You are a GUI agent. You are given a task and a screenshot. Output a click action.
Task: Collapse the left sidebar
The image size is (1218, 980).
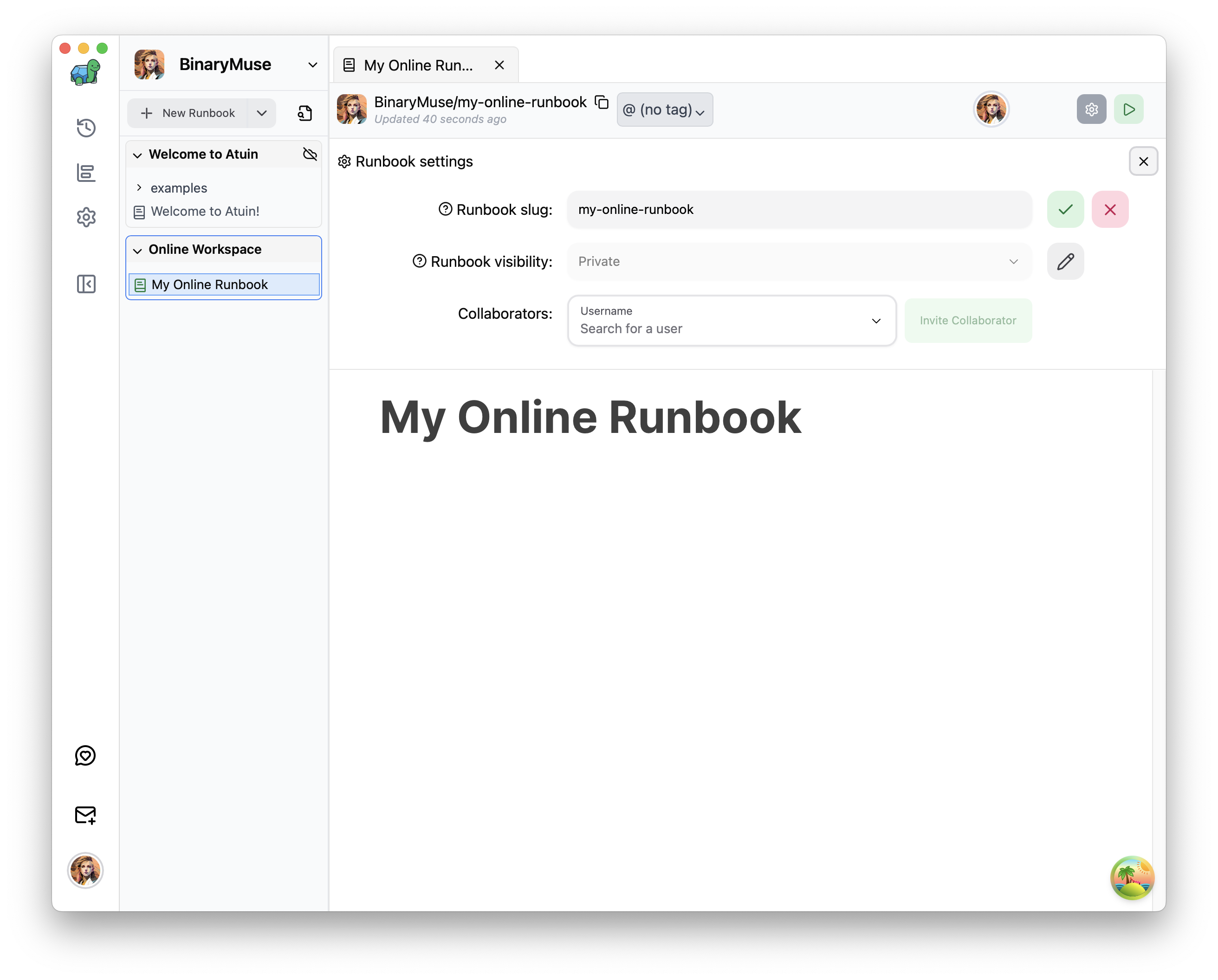click(x=86, y=284)
